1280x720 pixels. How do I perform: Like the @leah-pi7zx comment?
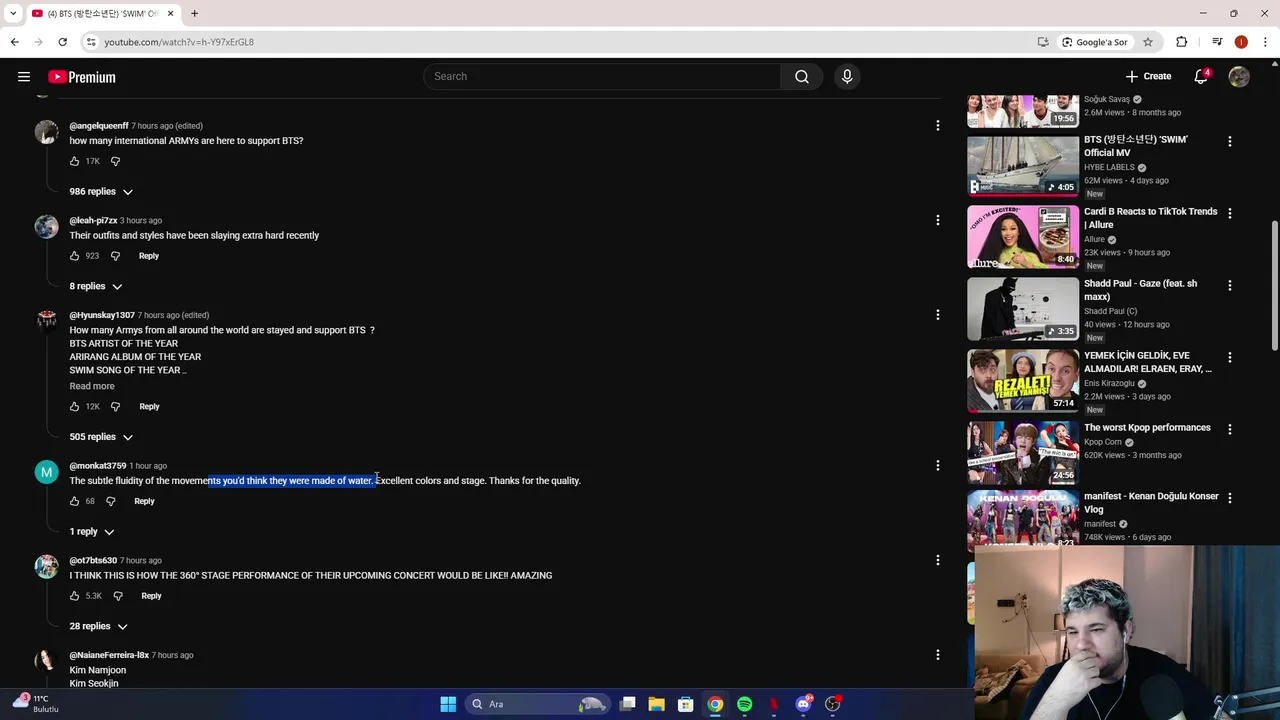click(74, 256)
